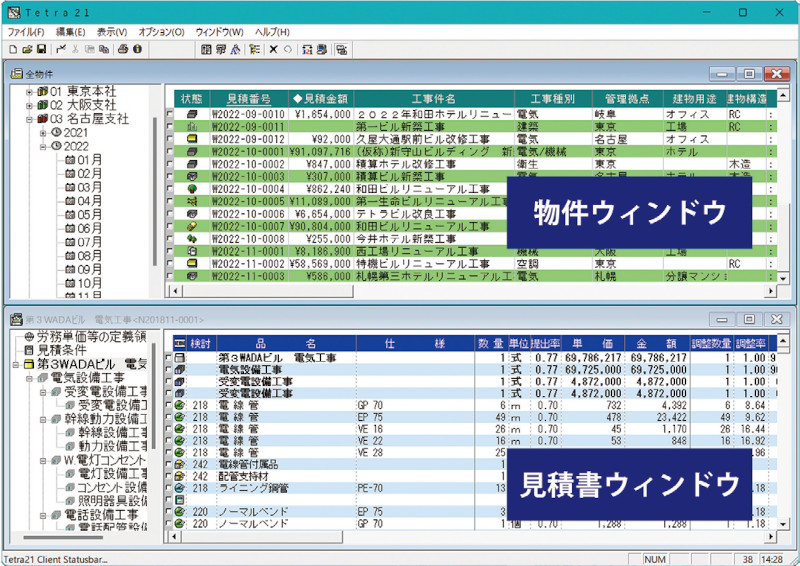Tick checkbox for row W2022-11-0003

point(170,276)
